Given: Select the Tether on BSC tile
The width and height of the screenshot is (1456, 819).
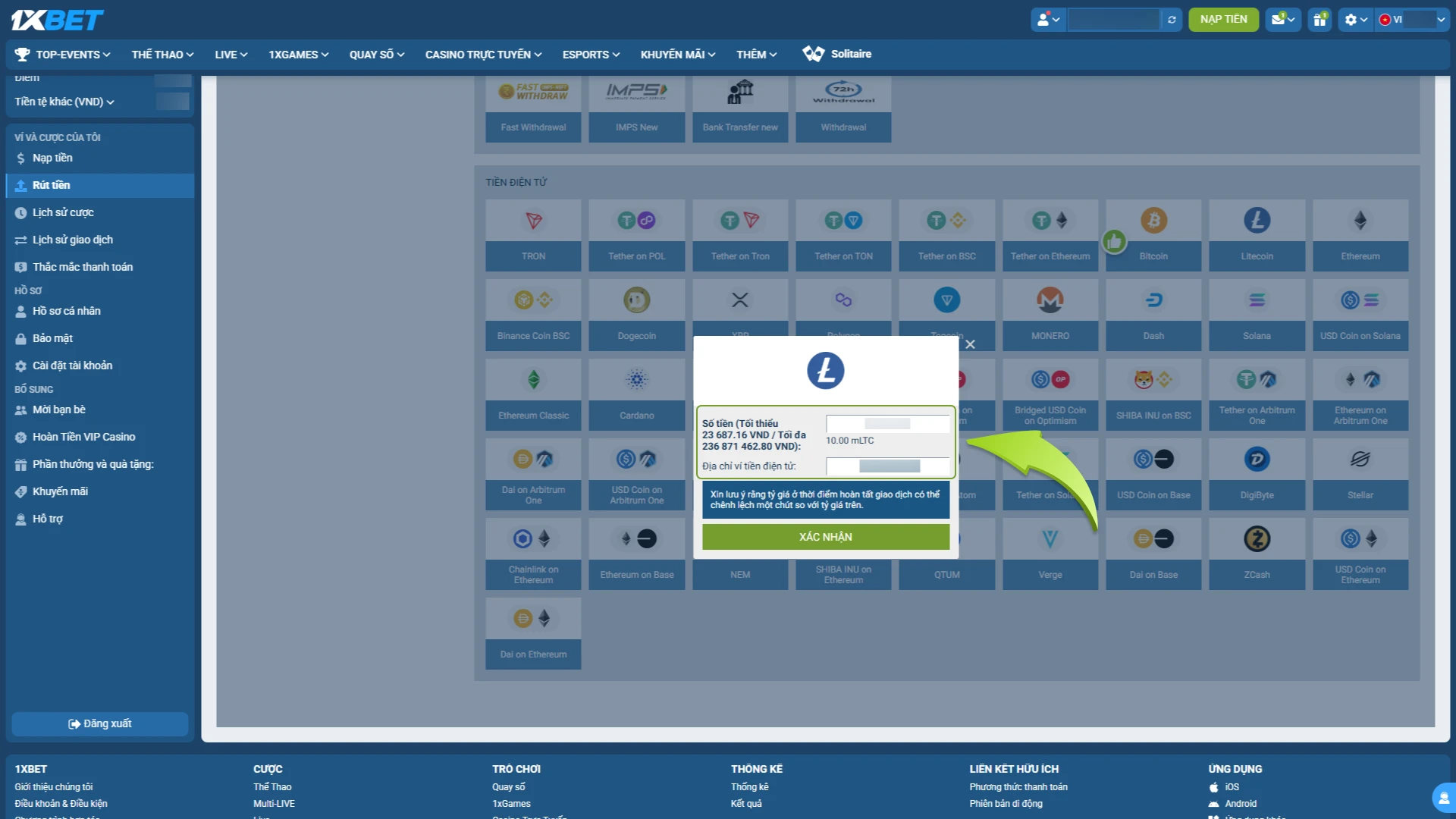Looking at the screenshot, I should tap(947, 235).
